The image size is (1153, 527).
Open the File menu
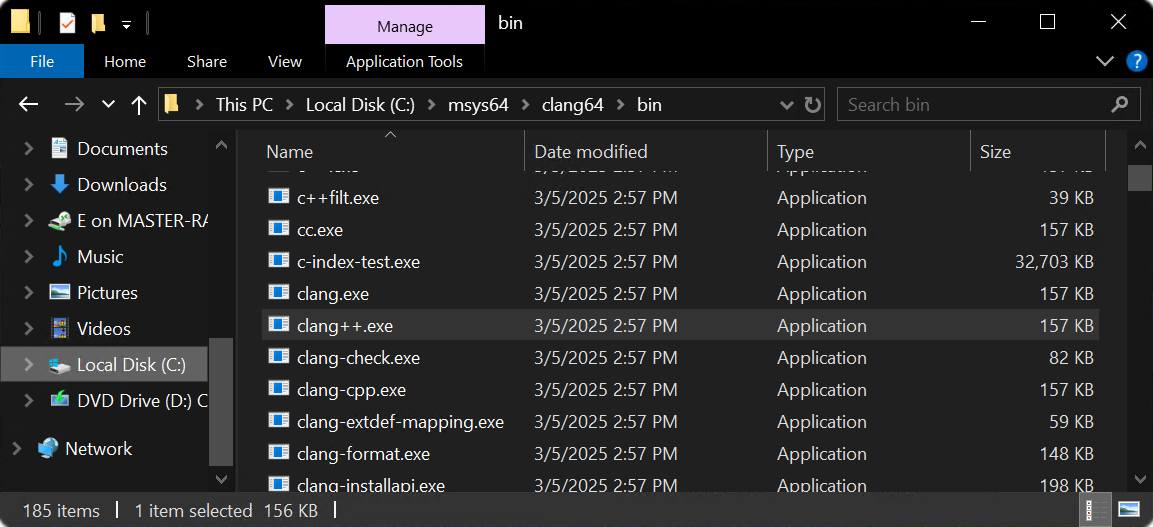pos(42,62)
